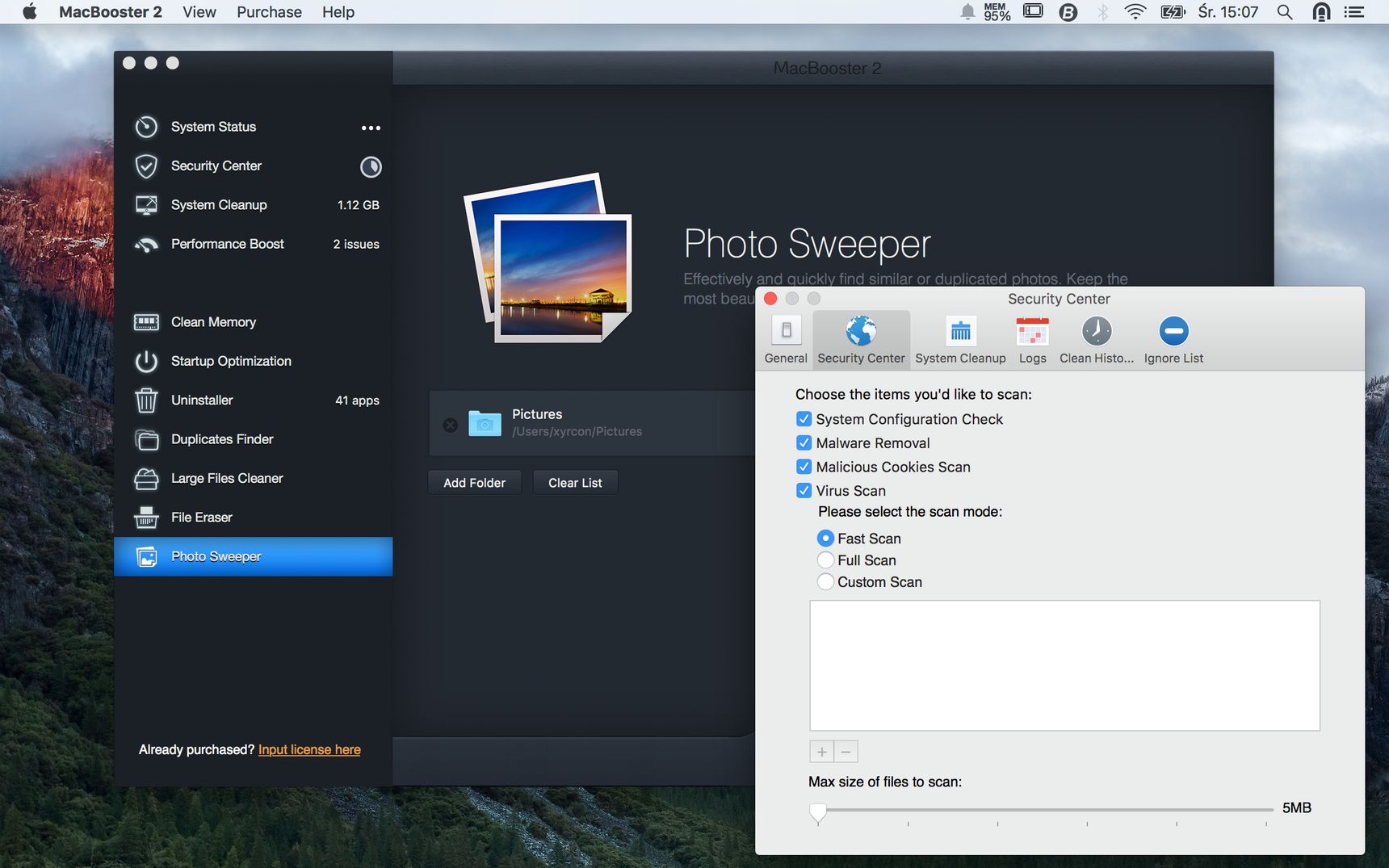The image size is (1389, 868).
Task: Click the 5MB max size value
Action: tap(1296, 808)
